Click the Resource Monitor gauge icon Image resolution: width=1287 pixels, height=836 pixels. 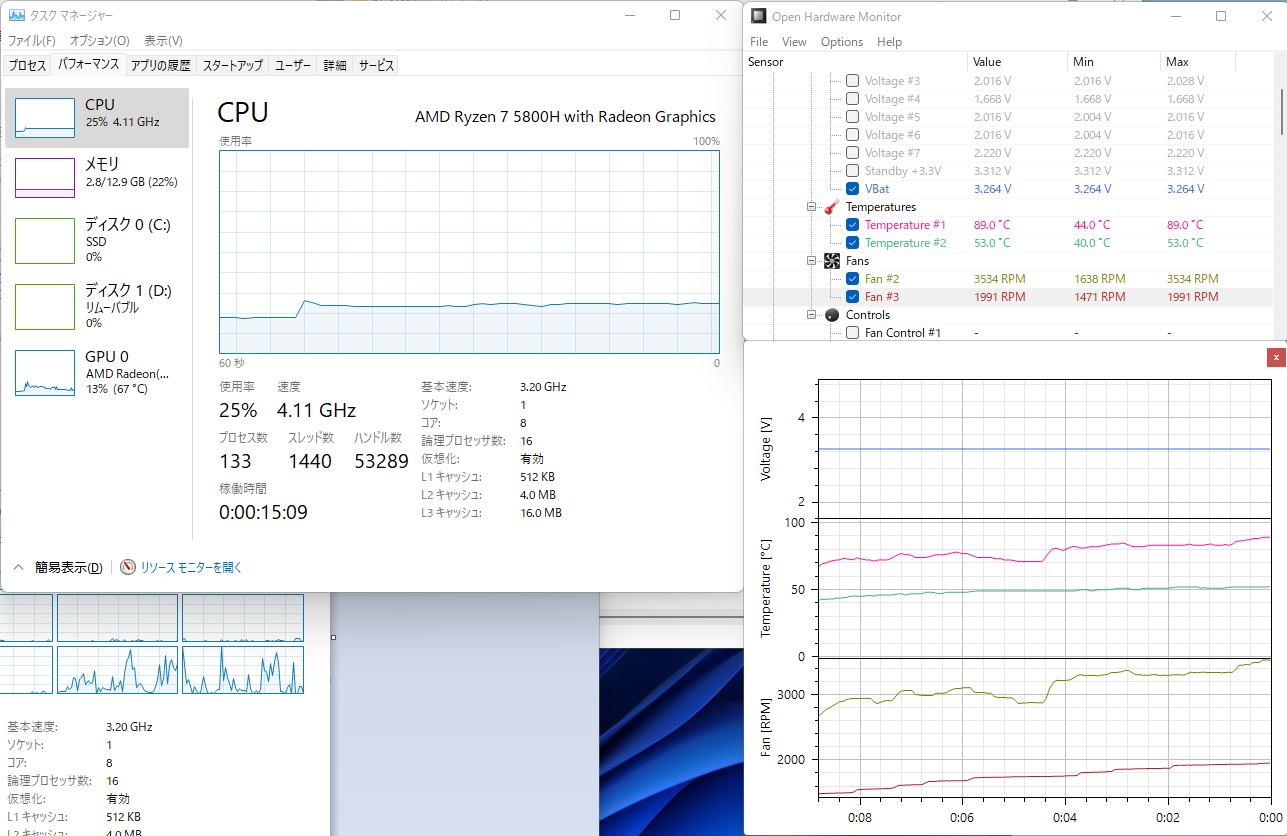[x=128, y=567]
